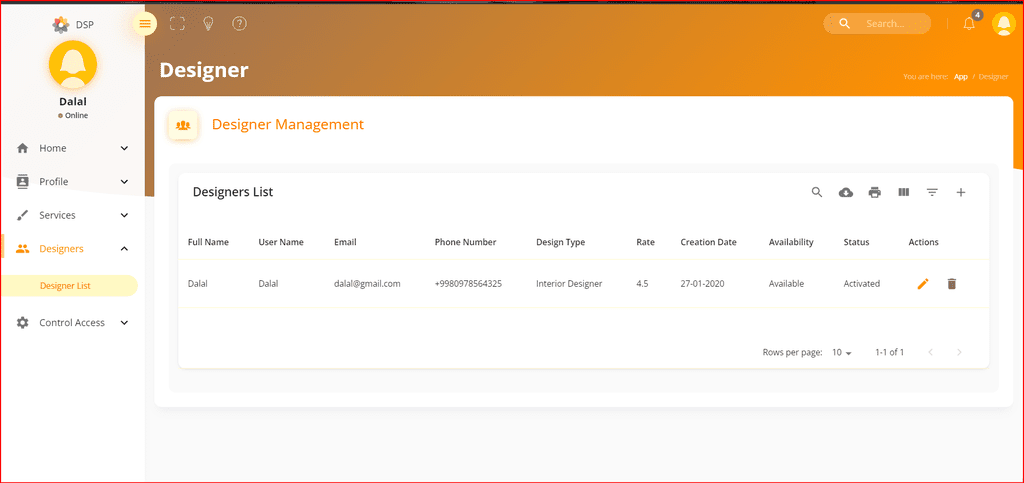
Task: Open notifications bell with 4 badge
Action: [970, 23]
